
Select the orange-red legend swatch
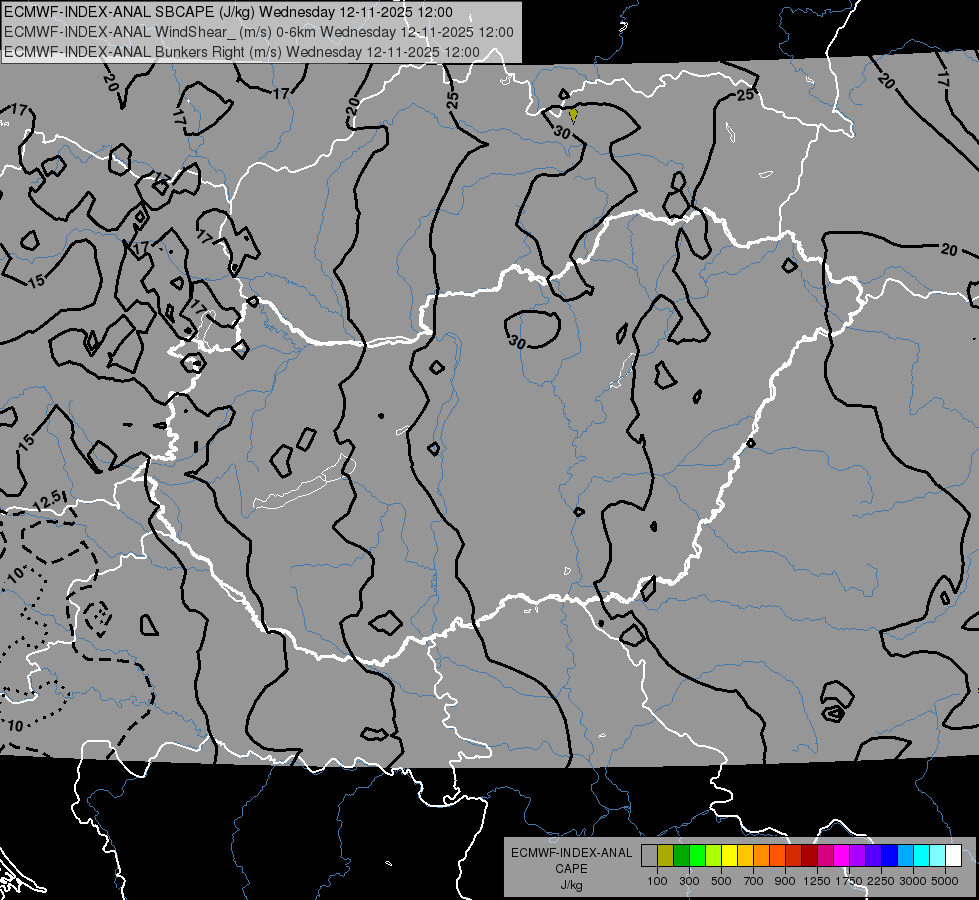(777, 856)
